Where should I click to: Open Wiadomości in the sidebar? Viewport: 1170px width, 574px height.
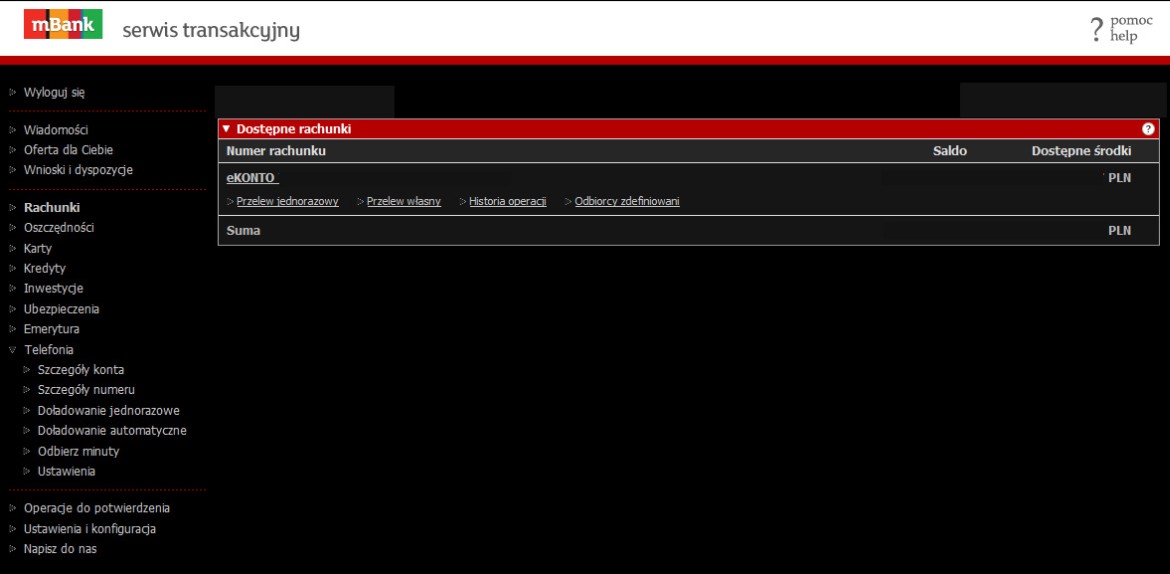[56, 130]
